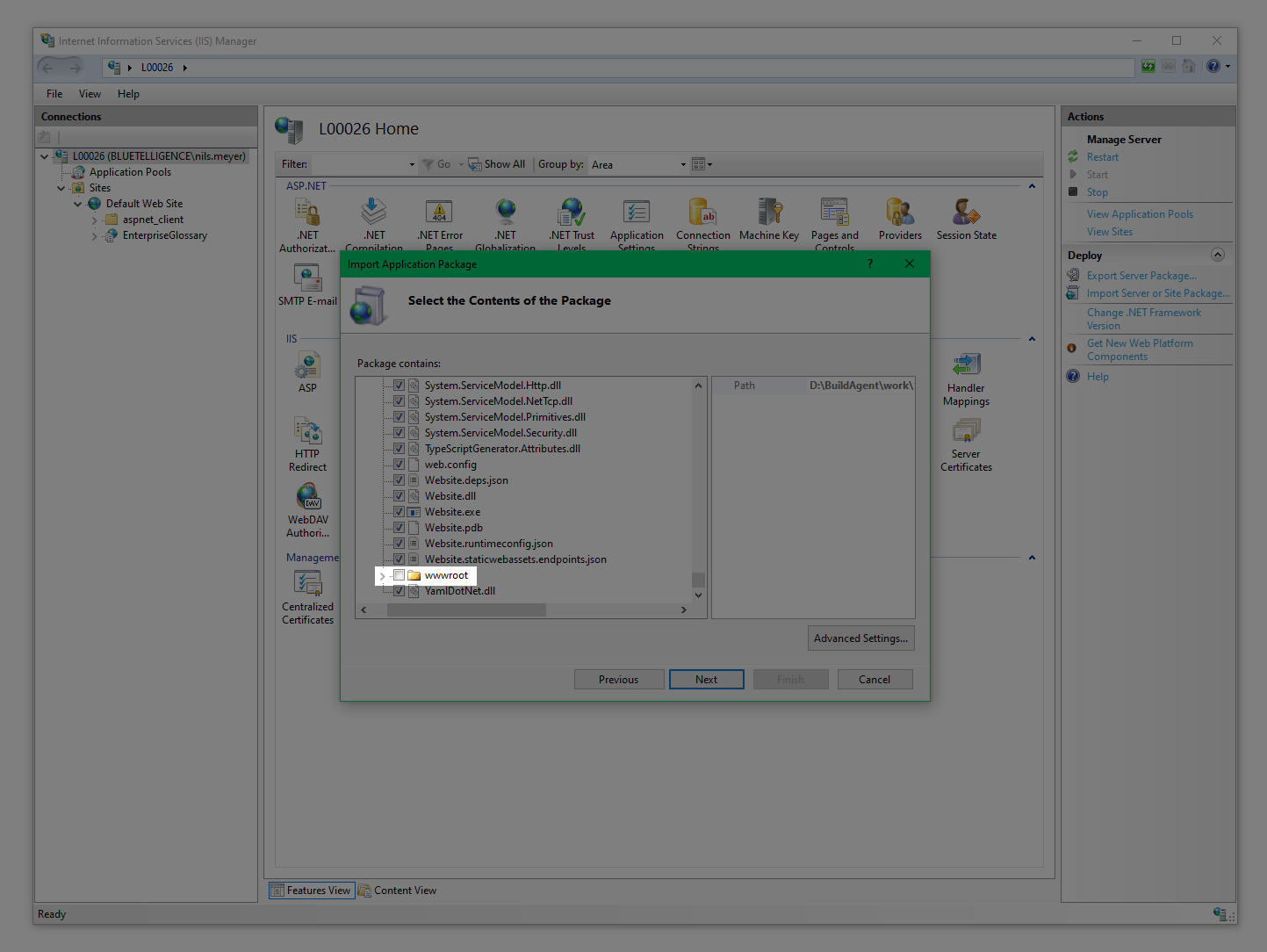Open Advanced Settings for the package
The width and height of the screenshot is (1267, 952).
(860, 638)
